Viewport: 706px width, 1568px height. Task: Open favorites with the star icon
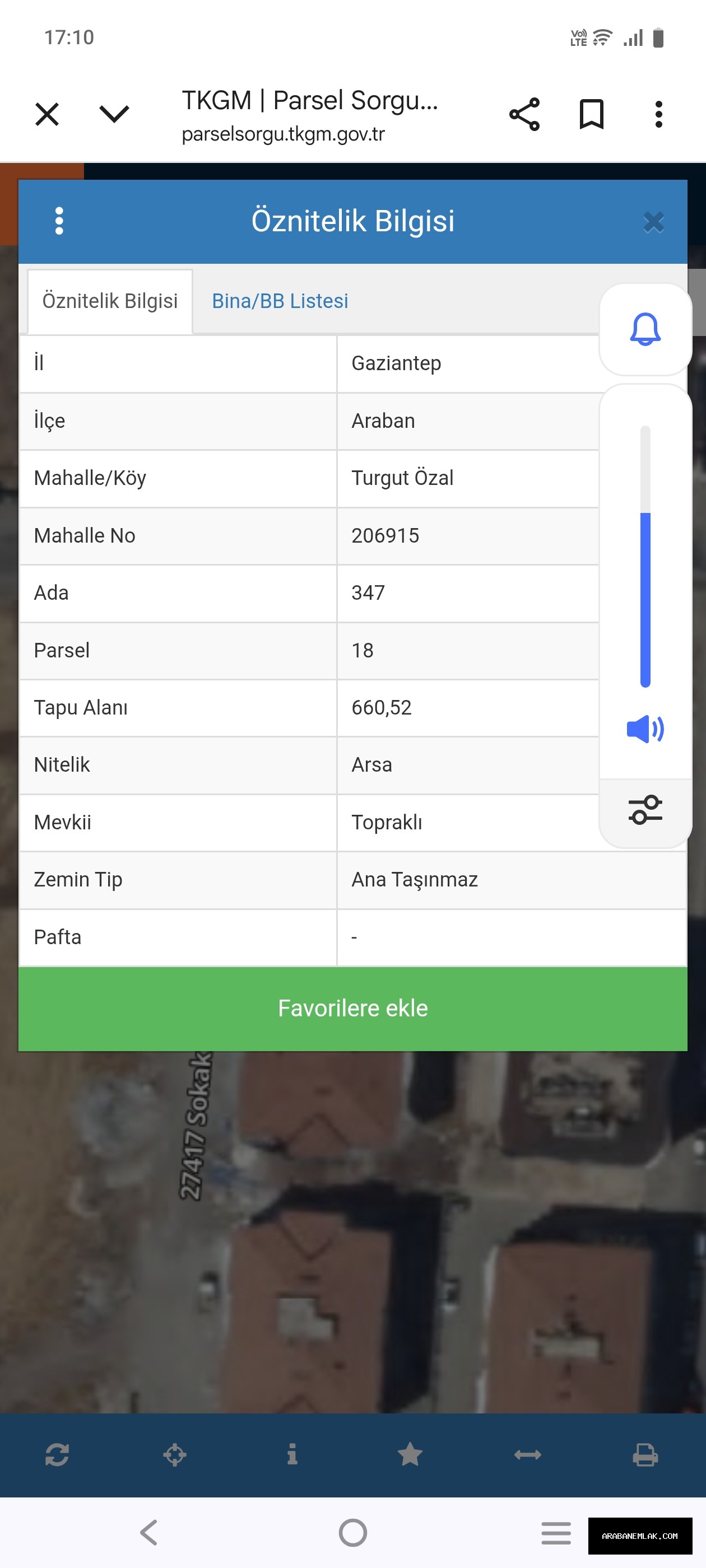tap(410, 1455)
